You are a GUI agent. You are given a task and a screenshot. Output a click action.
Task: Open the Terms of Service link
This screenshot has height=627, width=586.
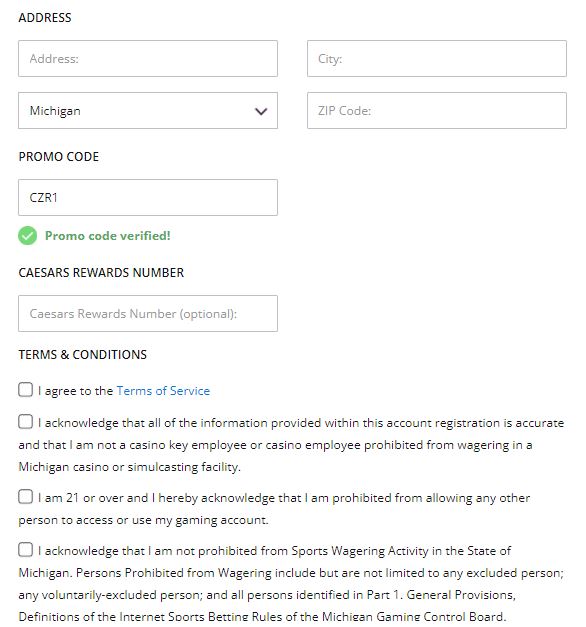[x=163, y=391]
